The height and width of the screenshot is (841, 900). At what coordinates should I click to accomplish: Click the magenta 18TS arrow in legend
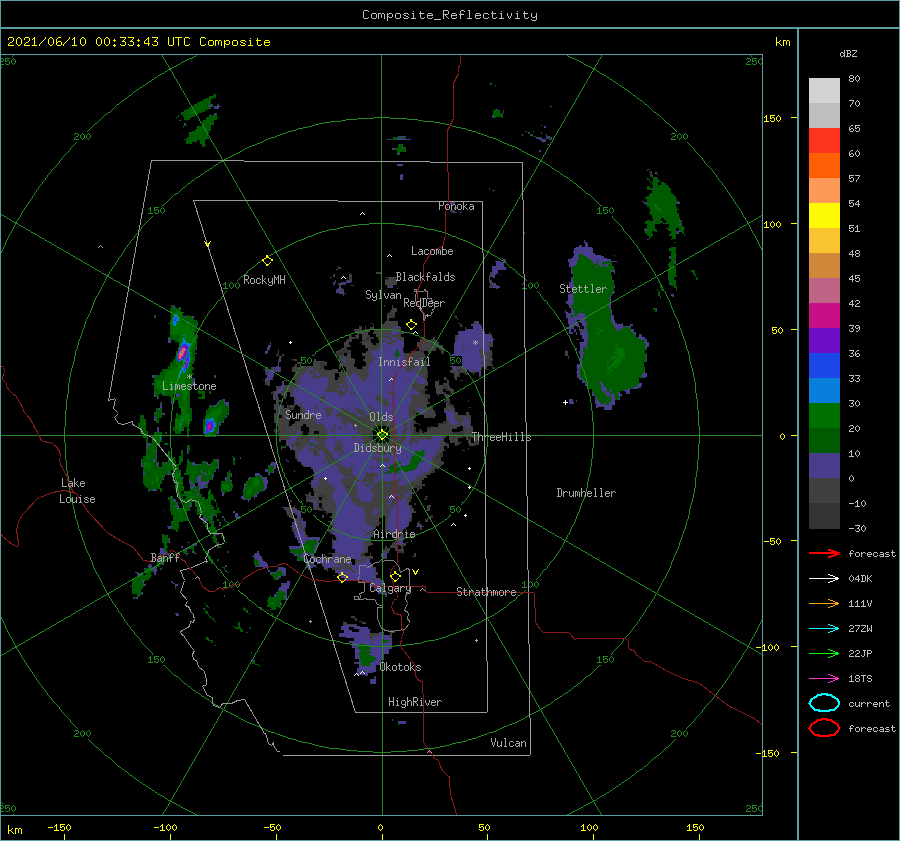(x=824, y=679)
